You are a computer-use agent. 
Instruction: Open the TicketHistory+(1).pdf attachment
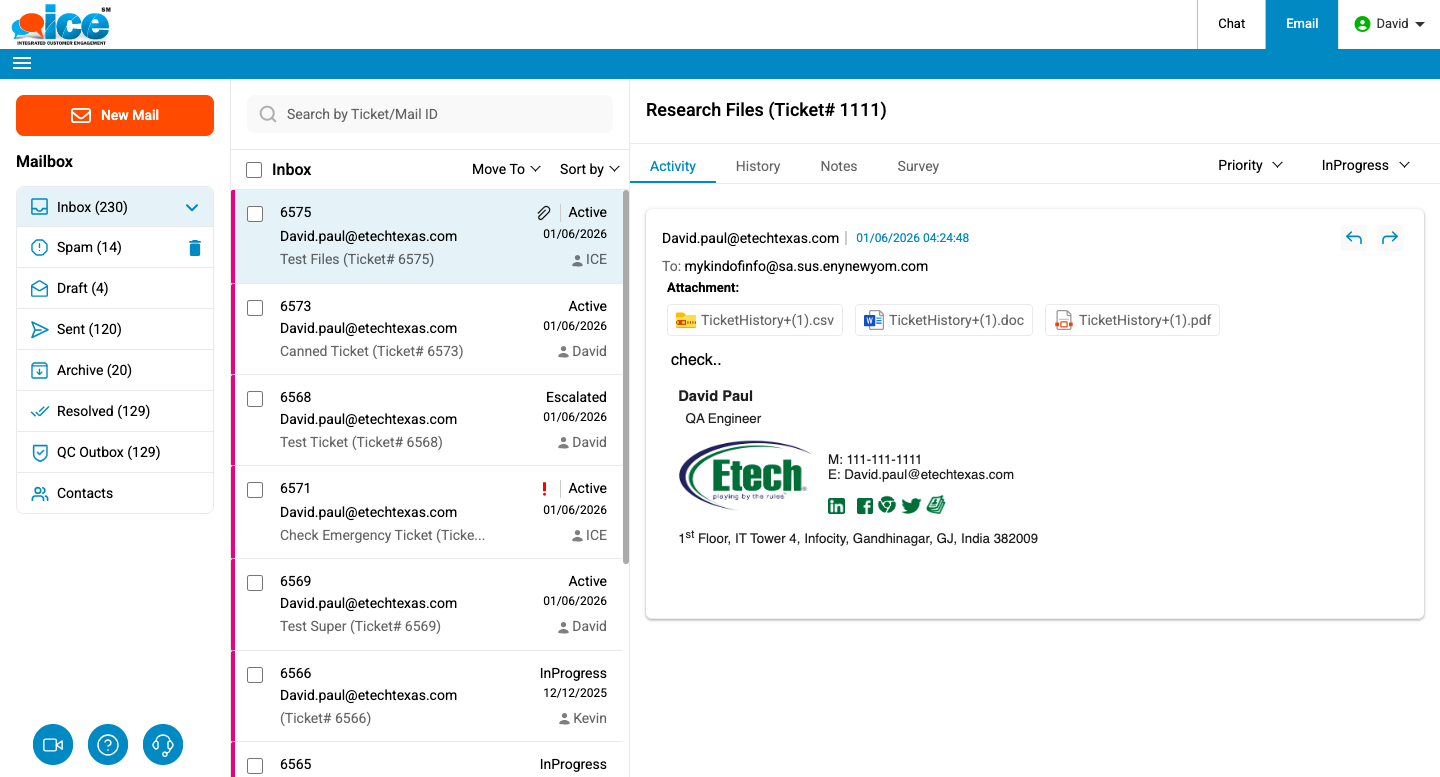coord(1132,320)
